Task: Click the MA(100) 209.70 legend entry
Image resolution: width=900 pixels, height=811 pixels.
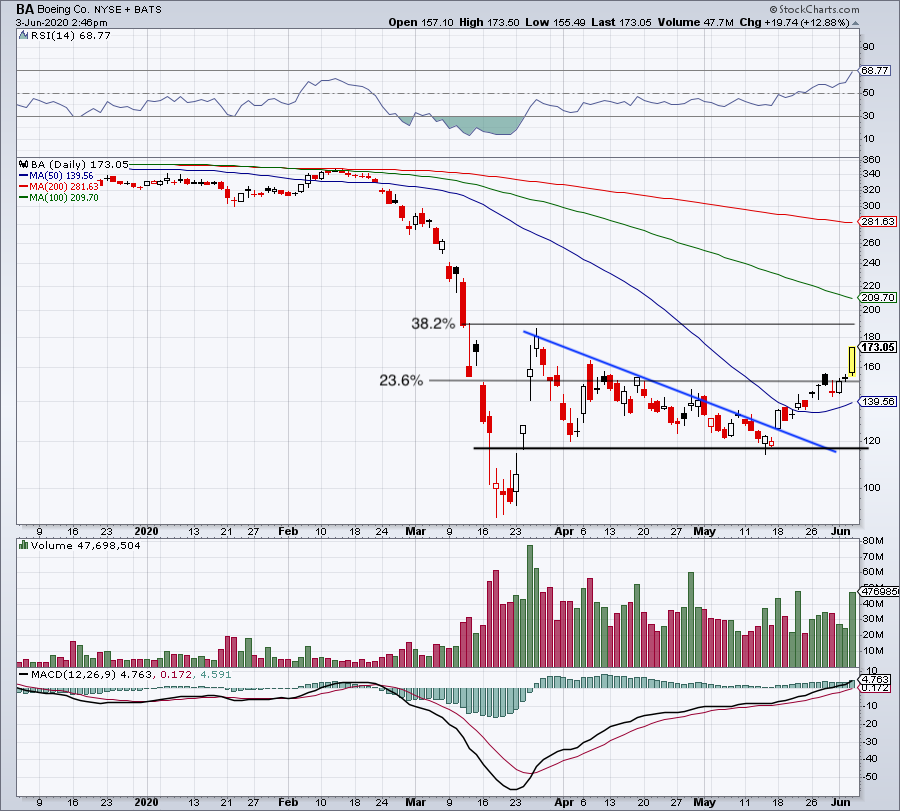Action: (63, 198)
